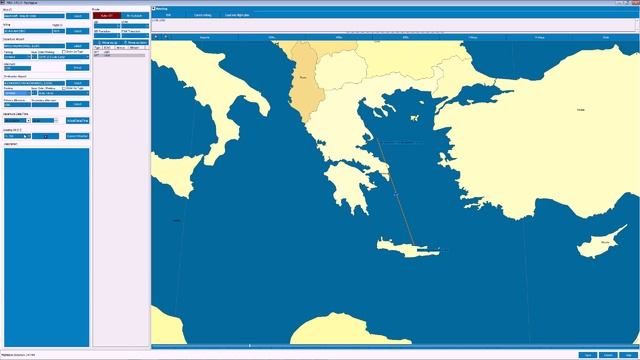Viewport: 640px width, 360px height.
Task: Tick departure airport 'Show for Type' checkbox
Action: 64,52
